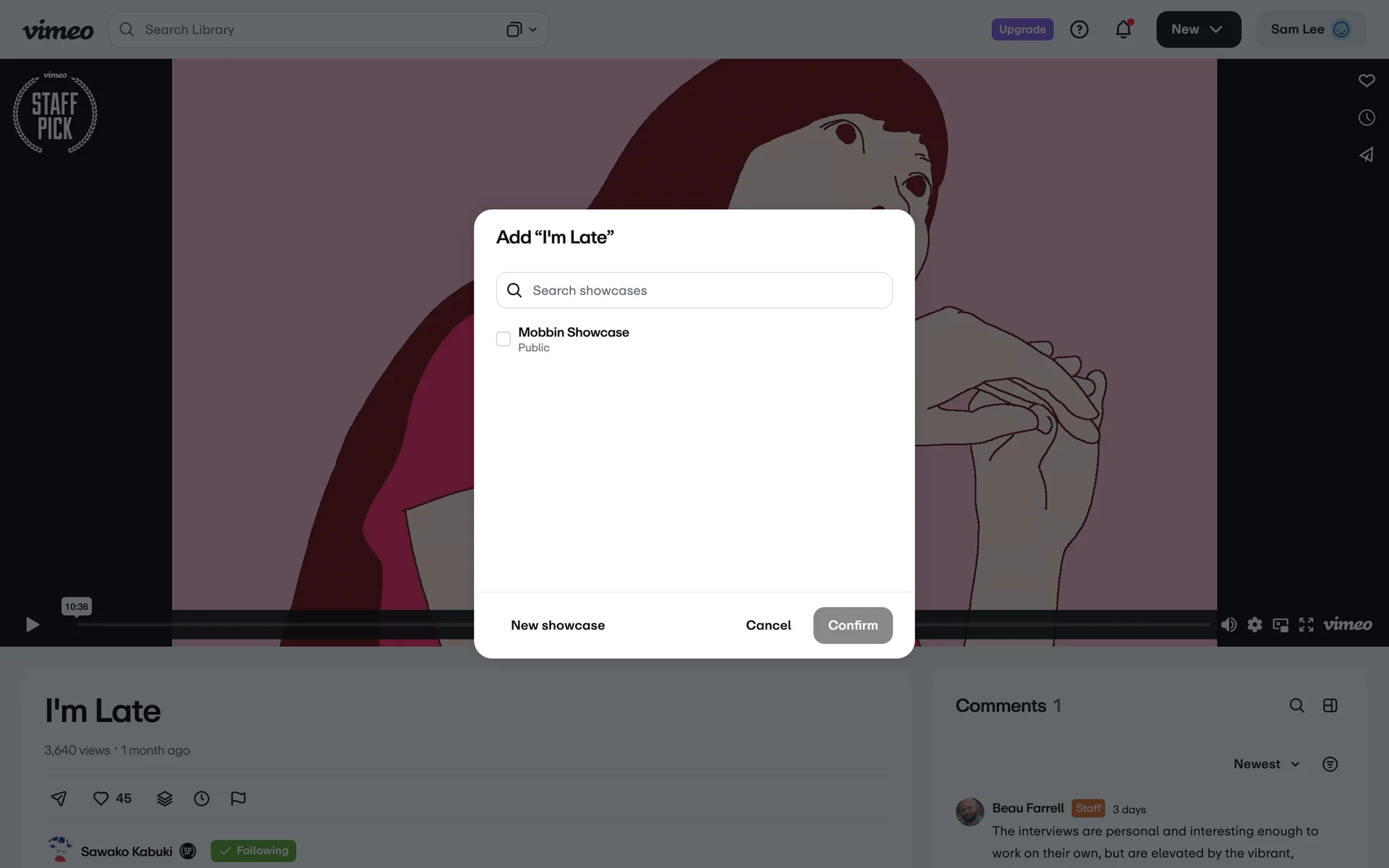Click New showcase in the dialog
The width and height of the screenshot is (1389, 868).
point(558,625)
